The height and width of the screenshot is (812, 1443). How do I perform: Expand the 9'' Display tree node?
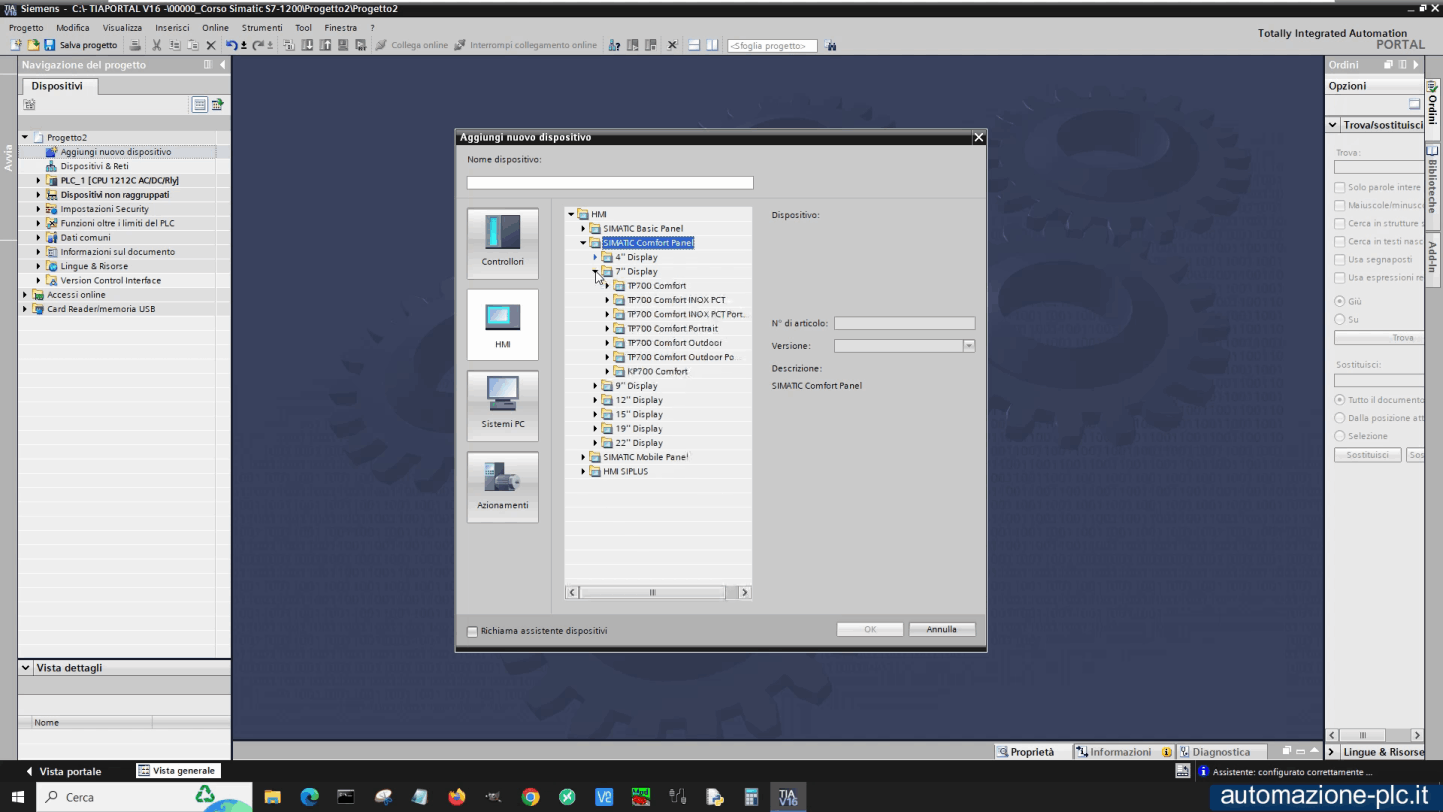595,386
